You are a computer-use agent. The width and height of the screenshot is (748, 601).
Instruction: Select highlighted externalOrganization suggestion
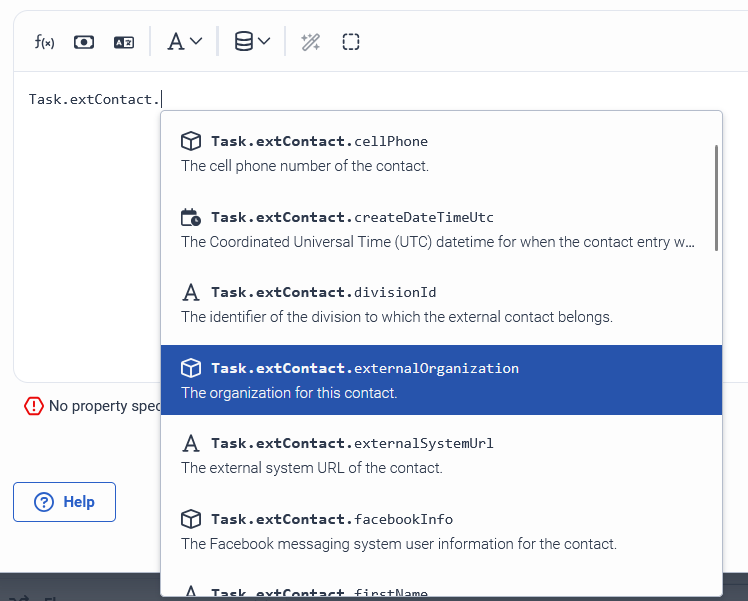[440, 380]
